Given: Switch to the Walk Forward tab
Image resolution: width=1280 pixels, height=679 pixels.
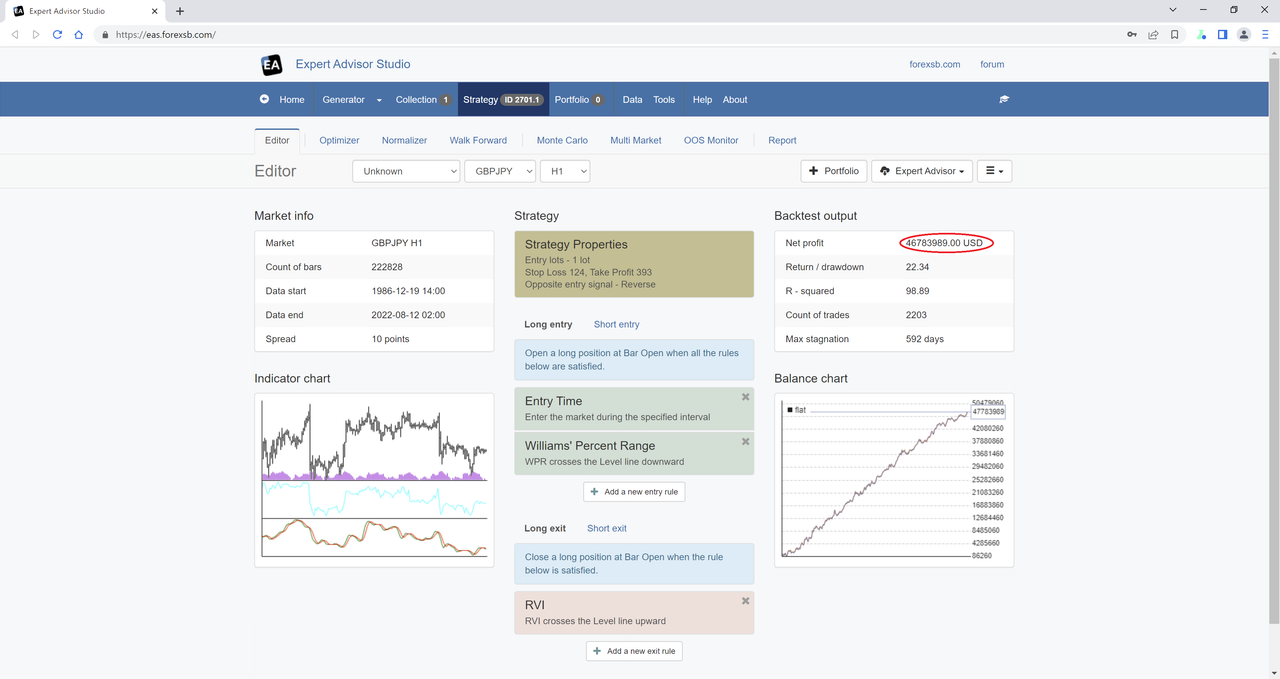Looking at the screenshot, I should click(478, 141).
